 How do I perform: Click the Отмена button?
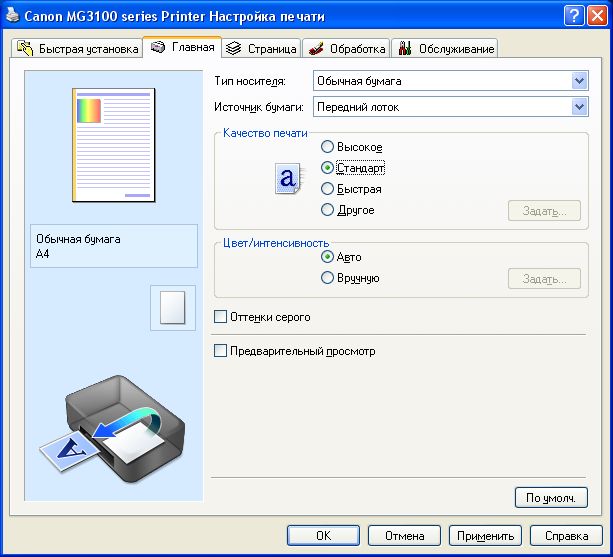[404, 536]
